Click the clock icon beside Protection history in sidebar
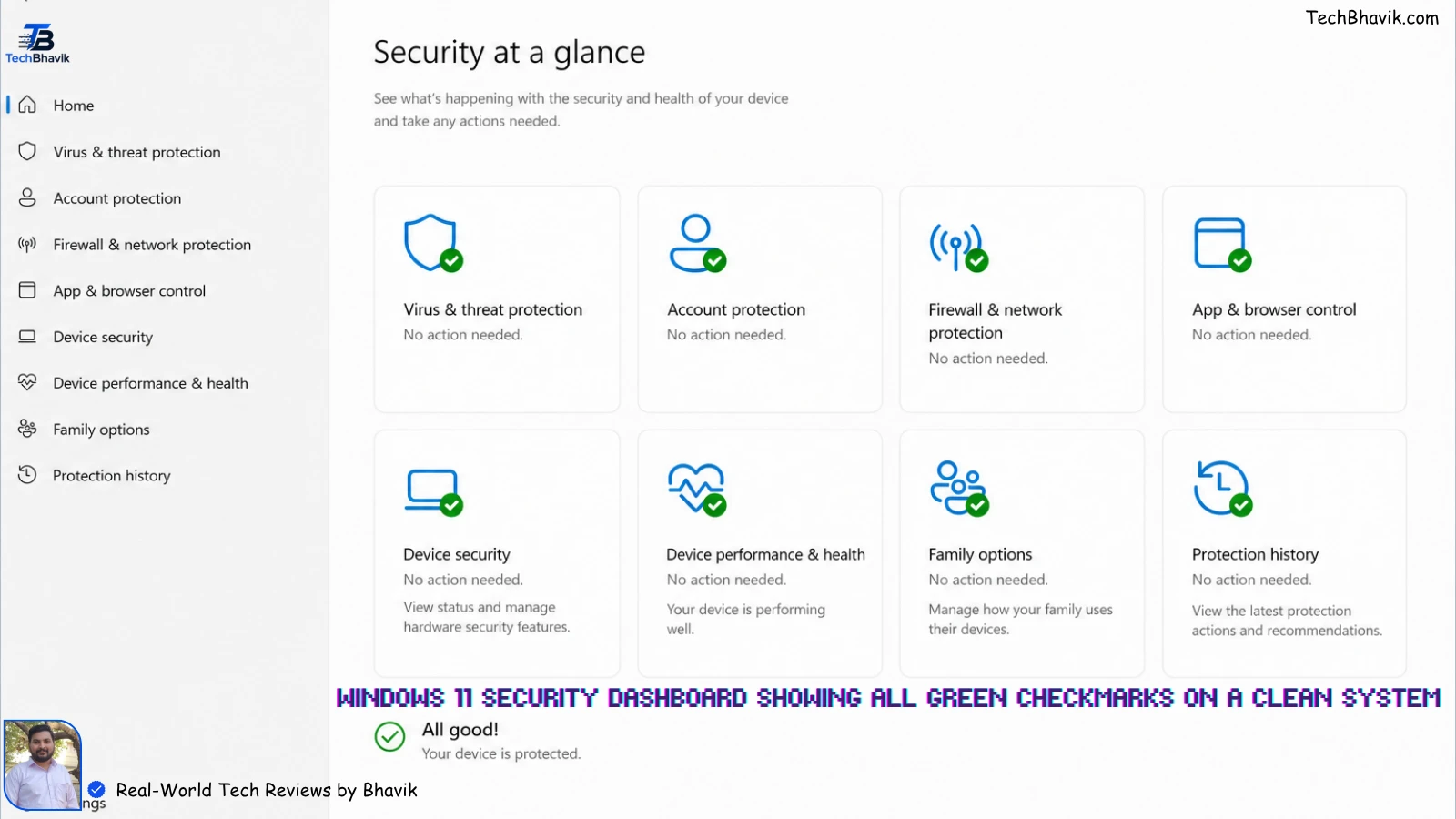This screenshot has height=819, width=1456. [x=27, y=475]
